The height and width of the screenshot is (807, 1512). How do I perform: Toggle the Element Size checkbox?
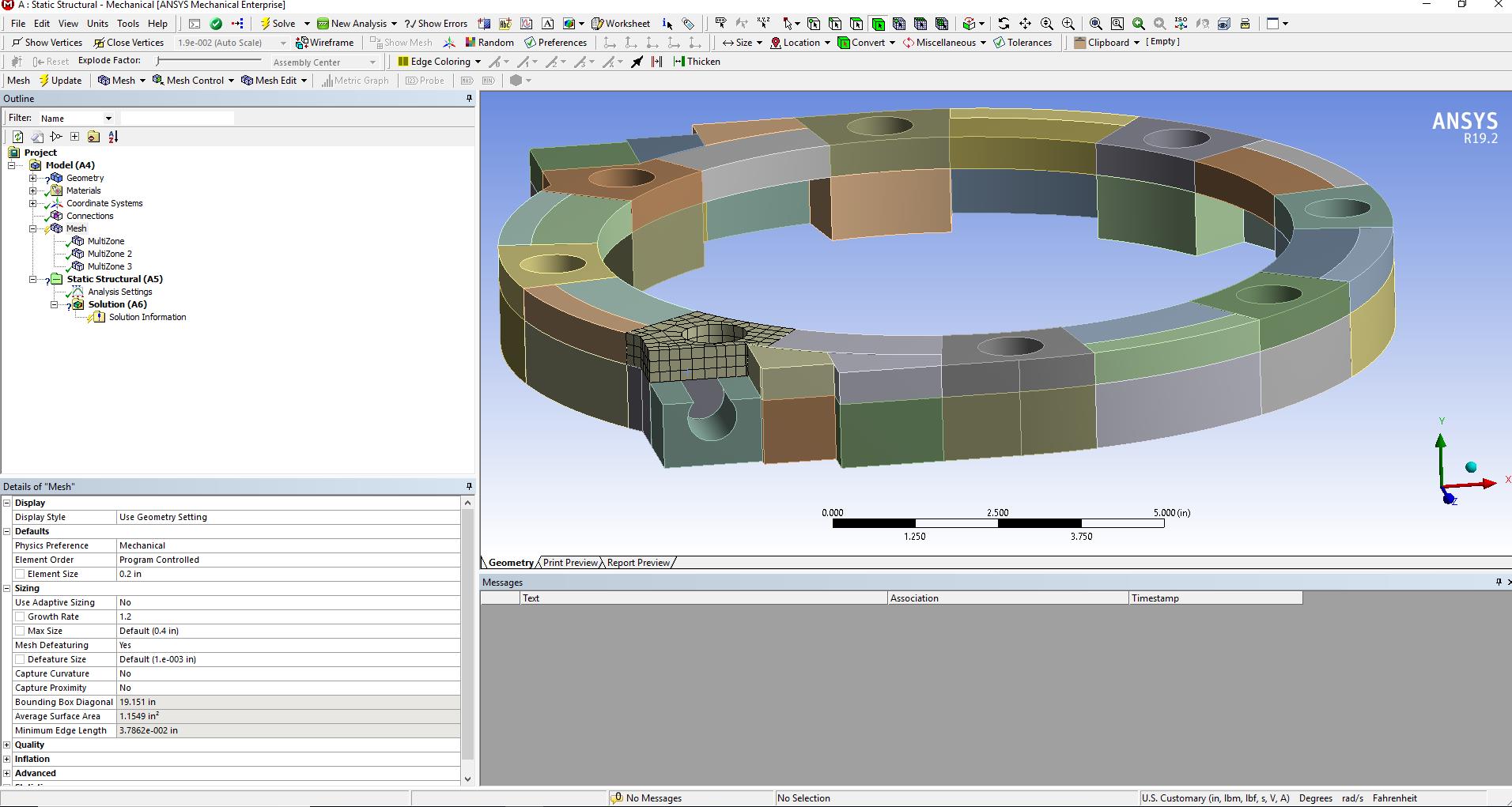(x=20, y=574)
